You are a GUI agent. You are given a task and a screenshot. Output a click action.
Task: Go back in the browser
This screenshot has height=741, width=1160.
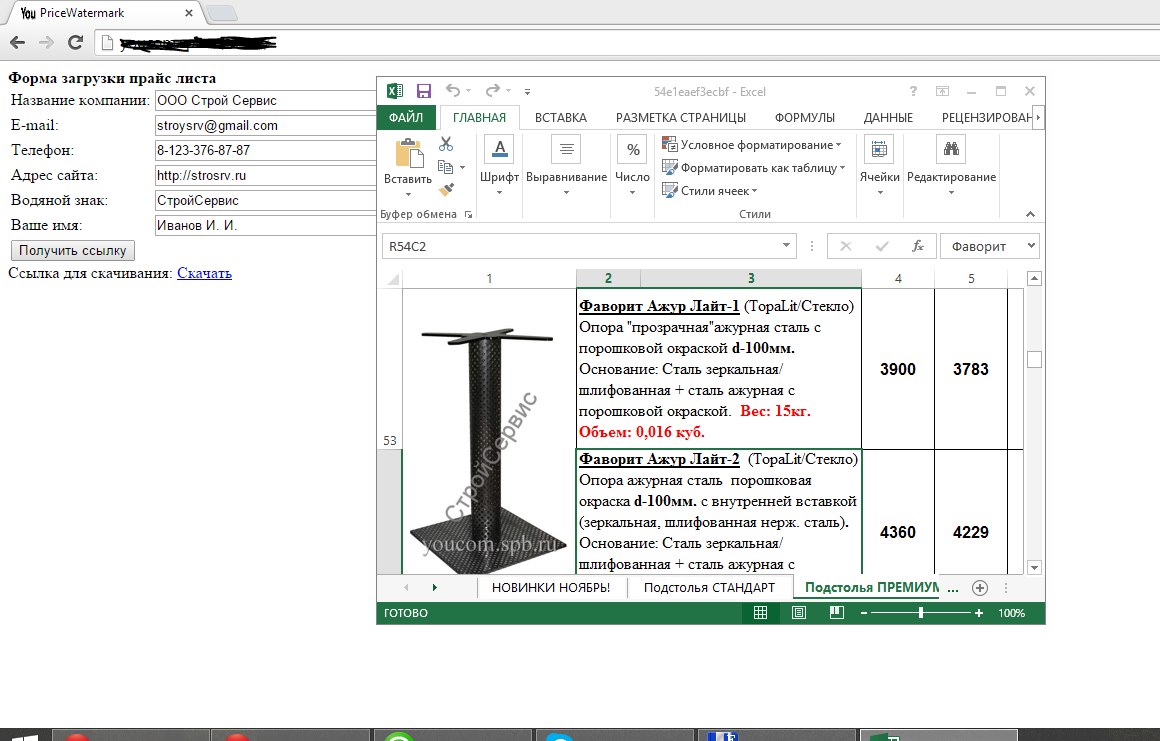point(17,42)
